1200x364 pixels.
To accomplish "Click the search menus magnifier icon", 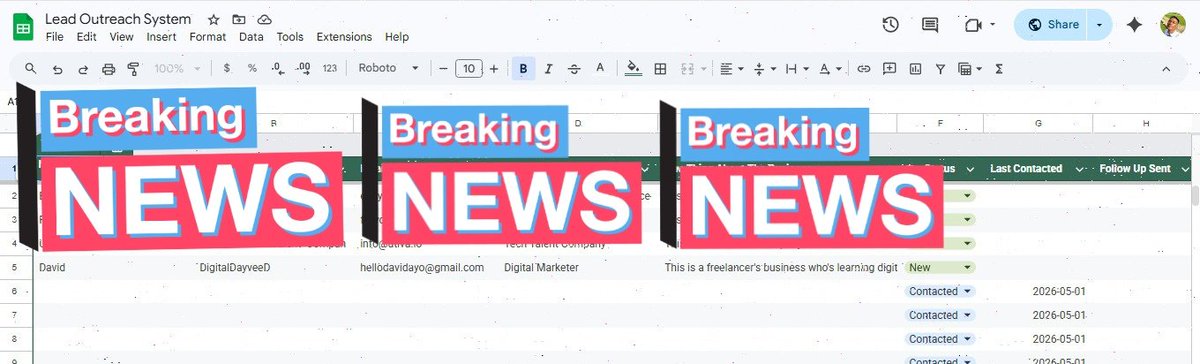I will (31, 69).
